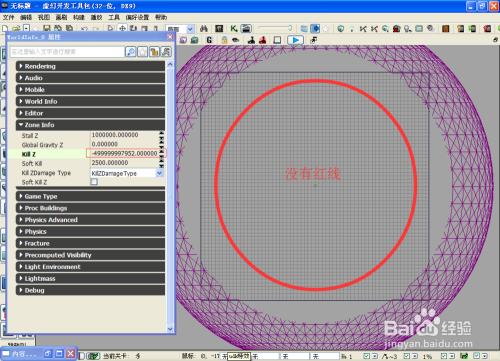Click the properties search text field

pyautogui.click(x=67, y=52)
